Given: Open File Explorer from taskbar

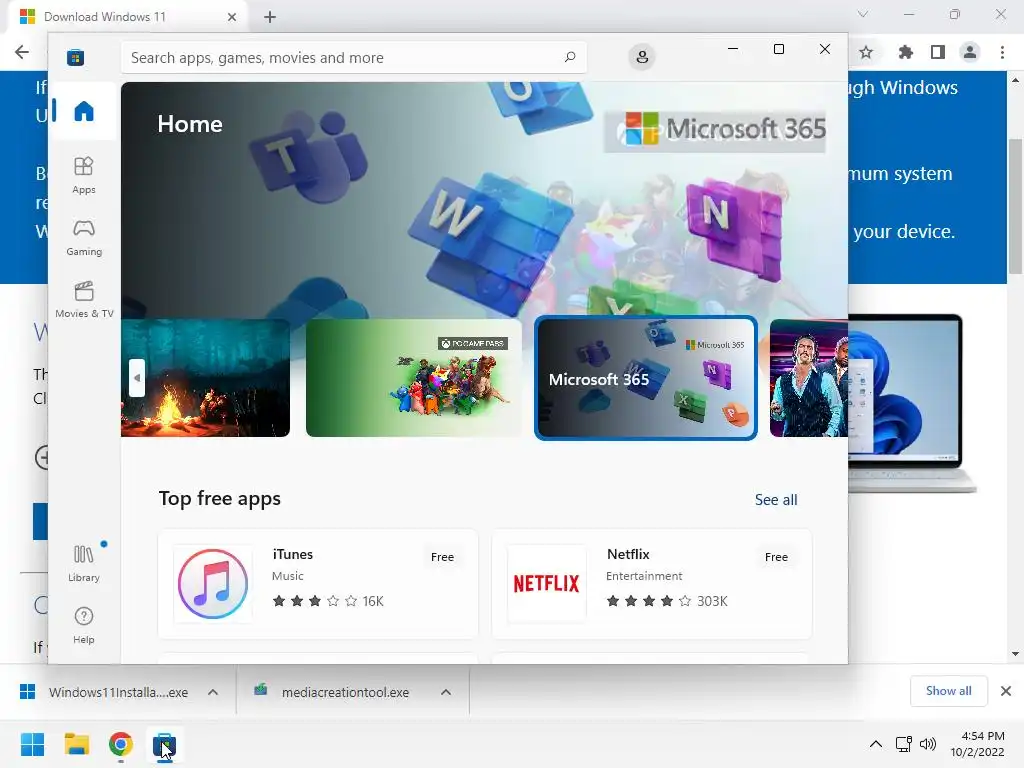Looking at the screenshot, I should click(x=76, y=744).
